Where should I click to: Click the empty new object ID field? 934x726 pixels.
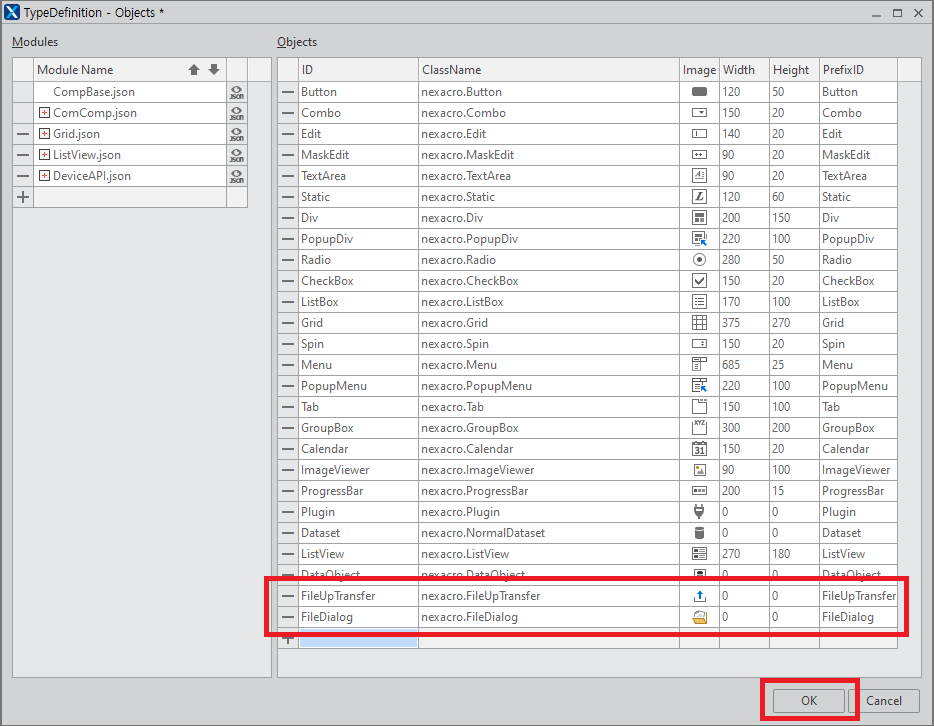[358, 639]
